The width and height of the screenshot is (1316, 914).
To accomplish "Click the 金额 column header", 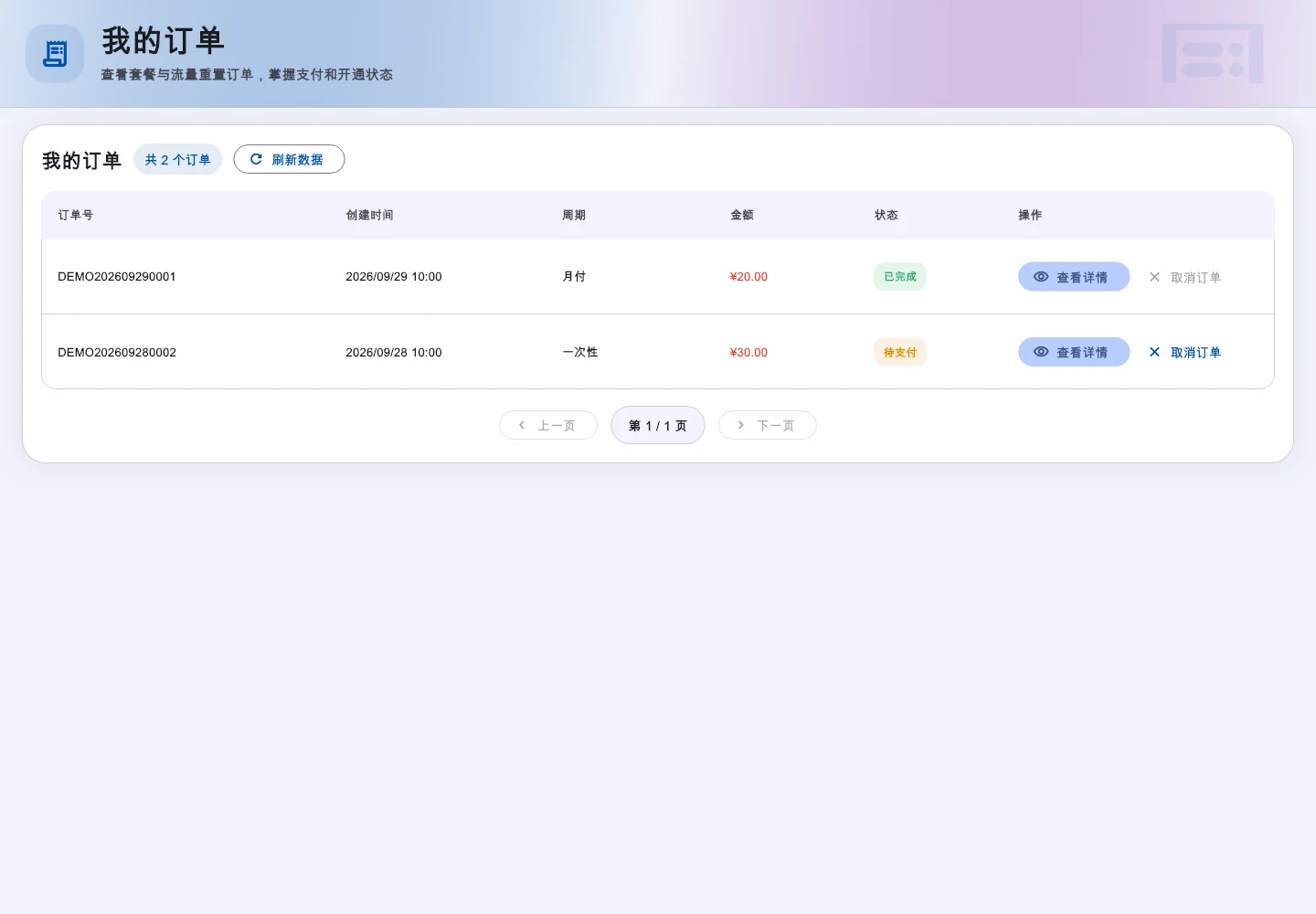I will coord(742,215).
